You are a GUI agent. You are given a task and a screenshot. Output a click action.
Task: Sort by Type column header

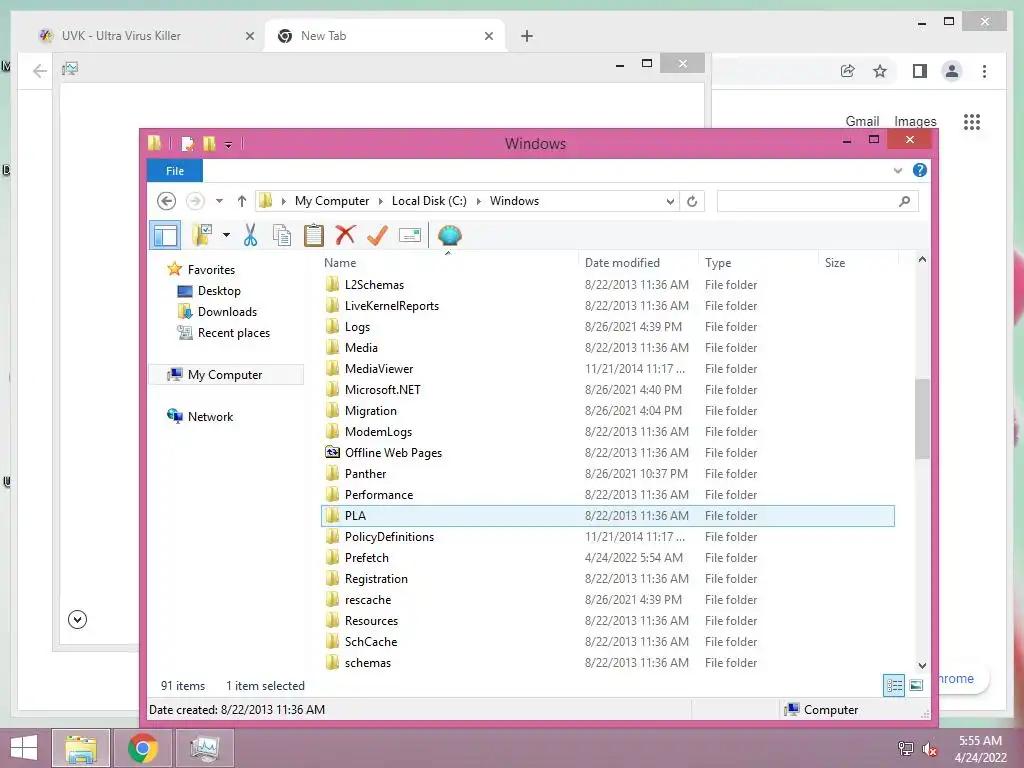(718, 263)
